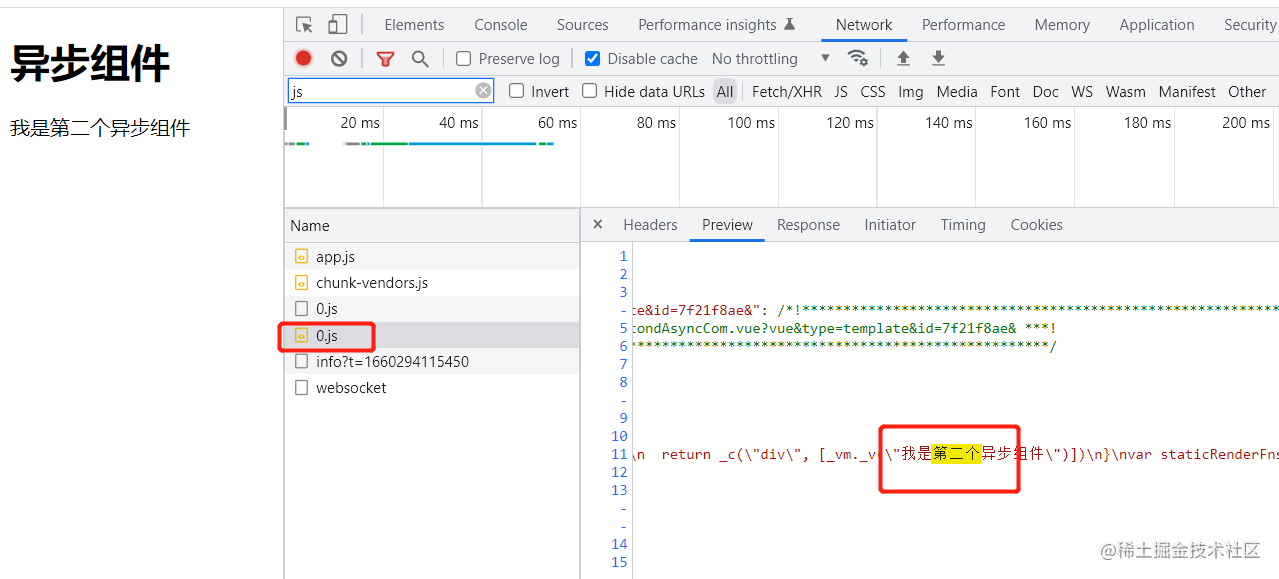Screen dimensions: 1279x579
Task: Open the Application panel
Action: coord(1157,25)
